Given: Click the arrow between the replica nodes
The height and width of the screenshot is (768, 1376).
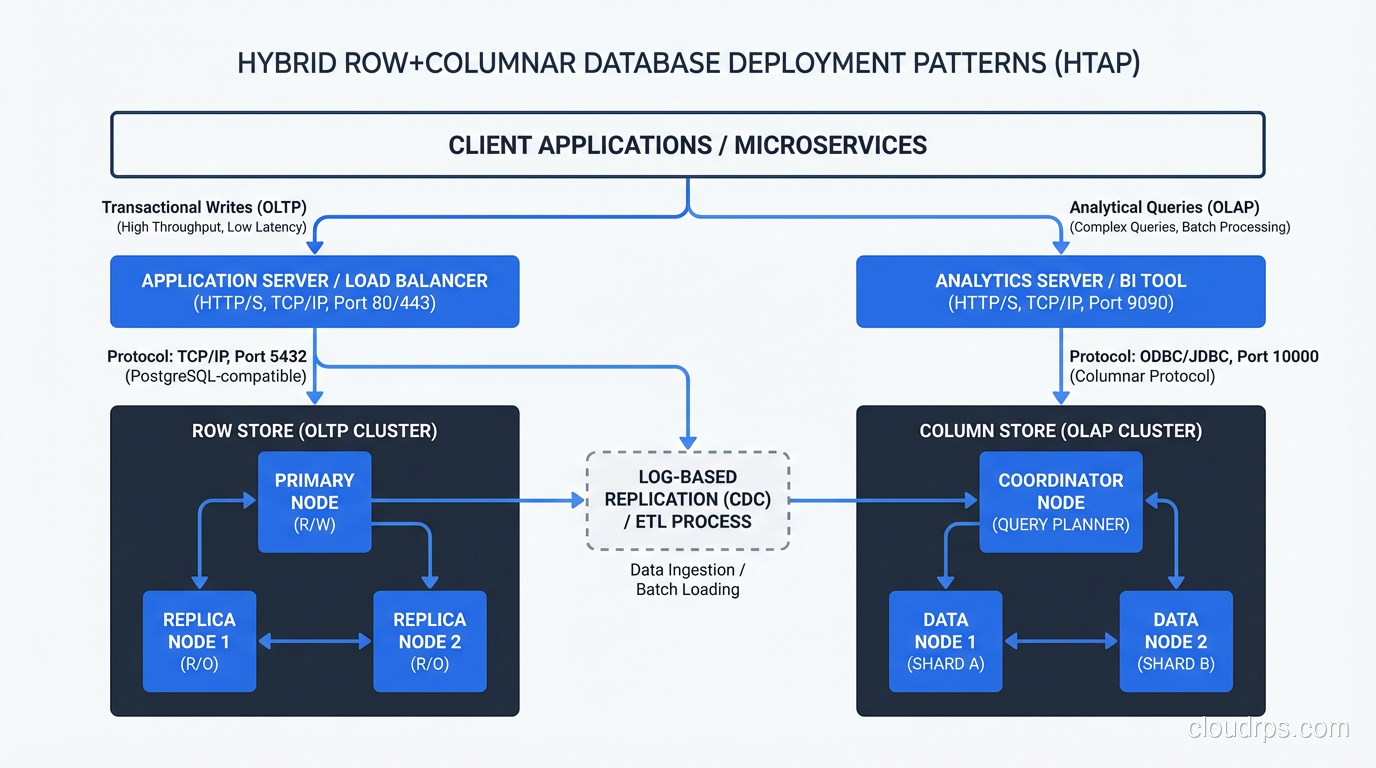Looking at the screenshot, I should click(314, 641).
